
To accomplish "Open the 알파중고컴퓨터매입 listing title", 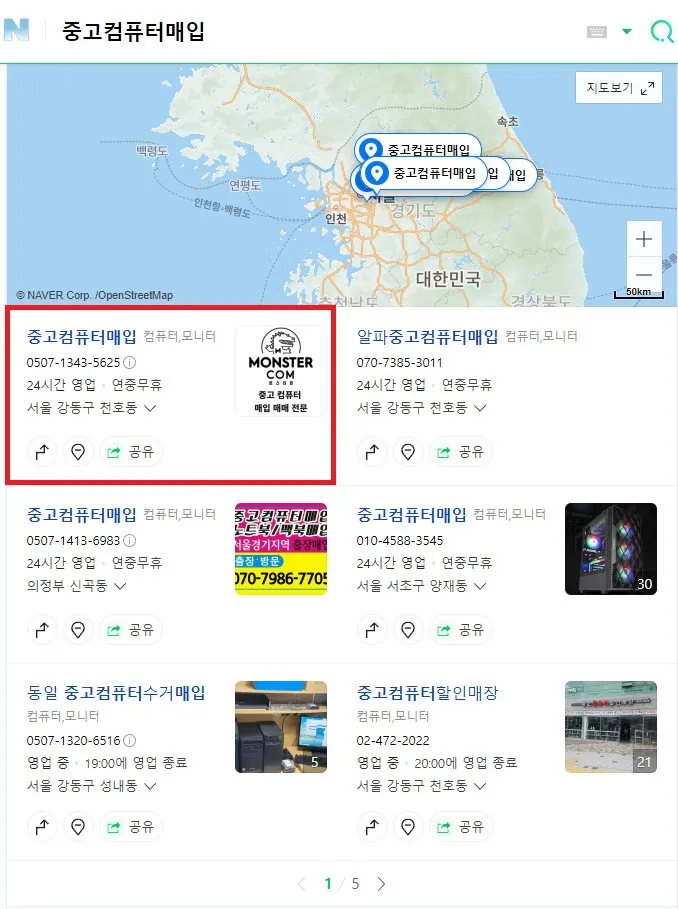I will (427, 337).
